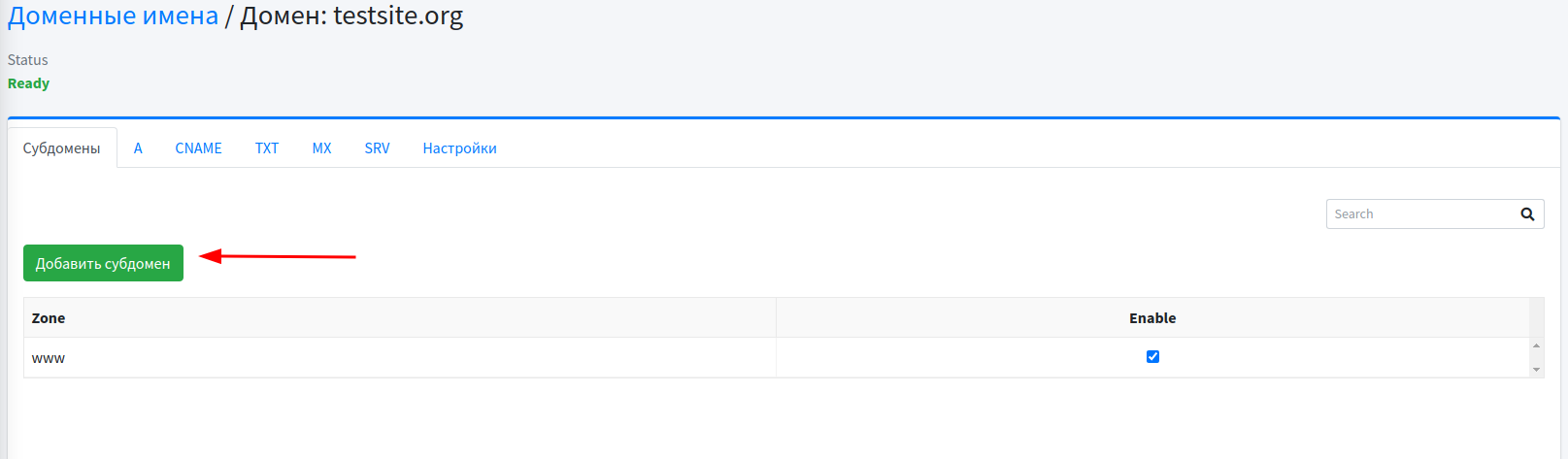The image size is (1568, 459).
Task: Switch to the CNAME tab
Action: pyautogui.click(x=198, y=148)
